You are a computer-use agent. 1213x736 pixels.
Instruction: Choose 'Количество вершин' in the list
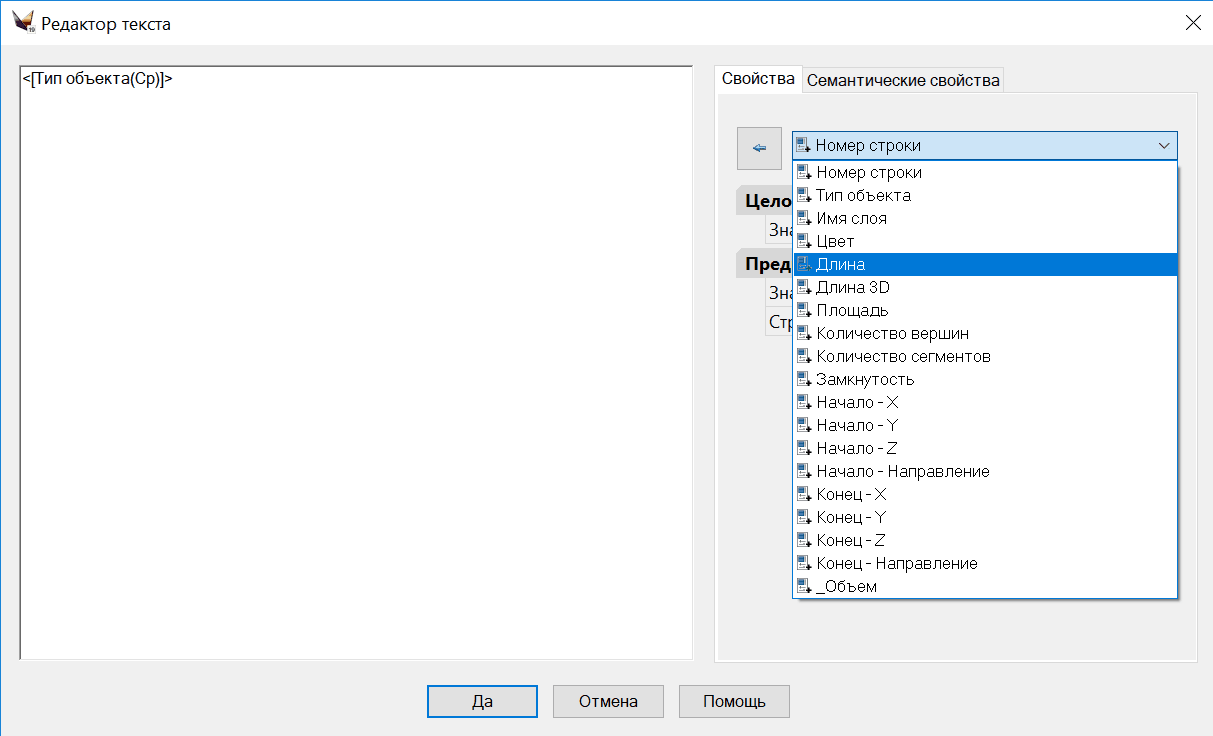click(892, 334)
